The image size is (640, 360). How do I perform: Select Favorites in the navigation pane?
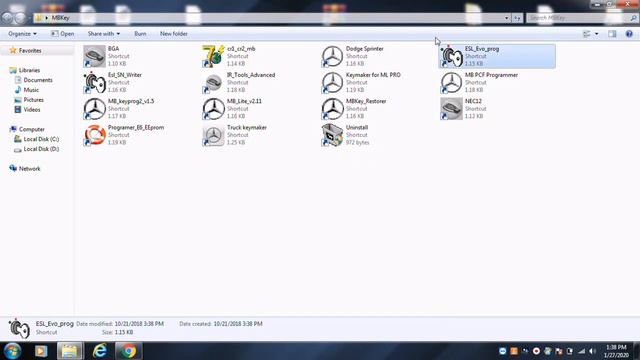(x=30, y=51)
